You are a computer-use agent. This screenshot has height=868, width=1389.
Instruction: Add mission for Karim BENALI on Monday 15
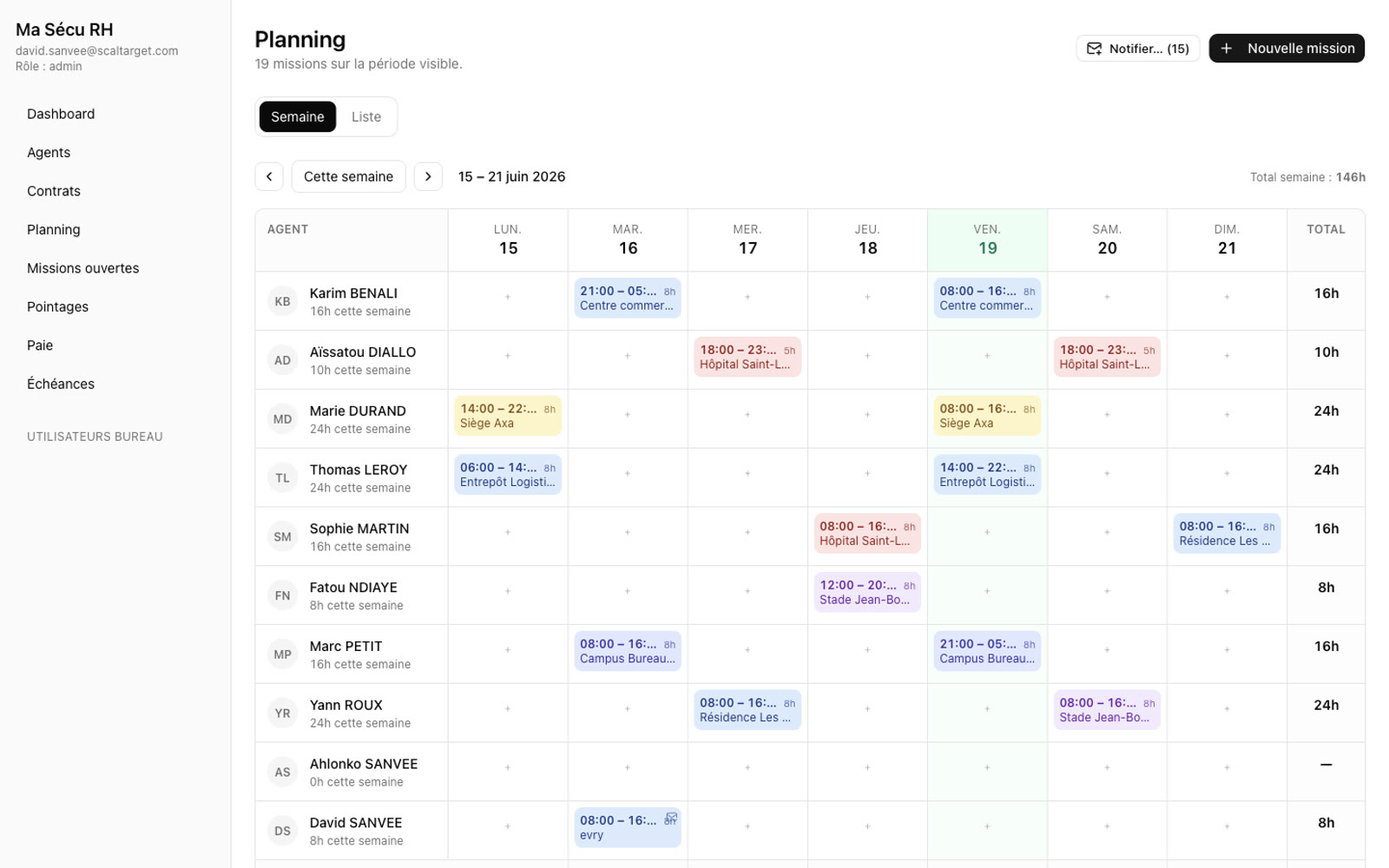508,297
